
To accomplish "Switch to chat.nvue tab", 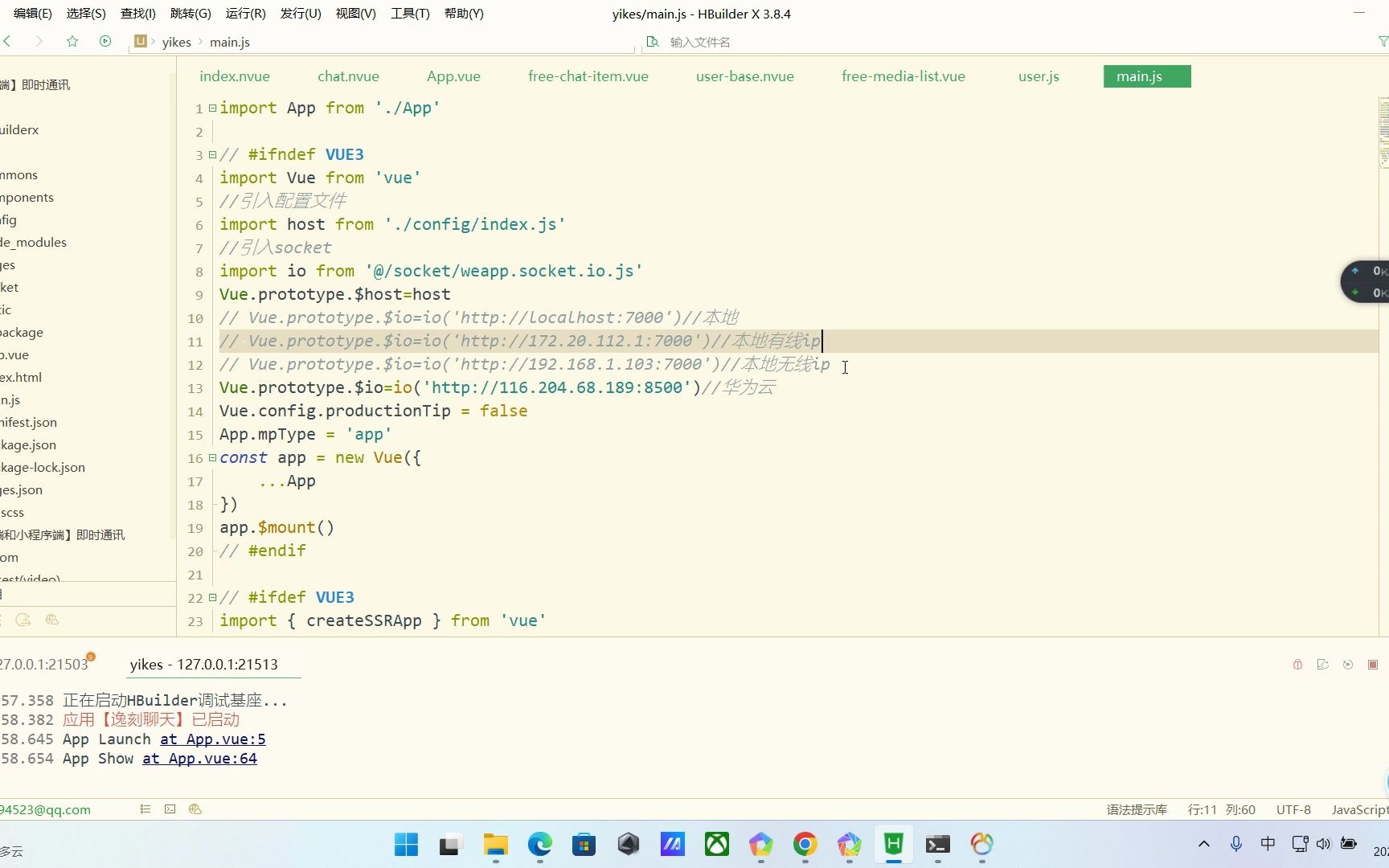I will click(x=348, y=76).
